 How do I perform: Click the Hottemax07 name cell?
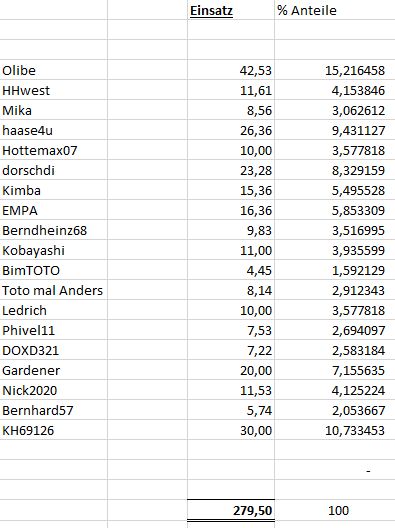click(x=54, y=150)
